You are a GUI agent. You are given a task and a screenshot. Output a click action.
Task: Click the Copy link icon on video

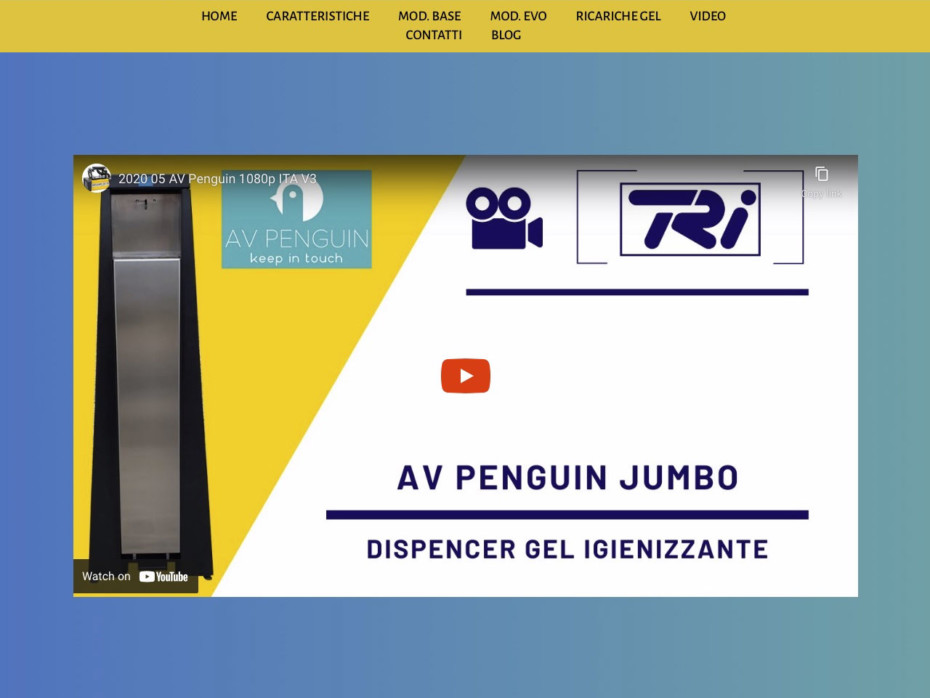[821, 180]
